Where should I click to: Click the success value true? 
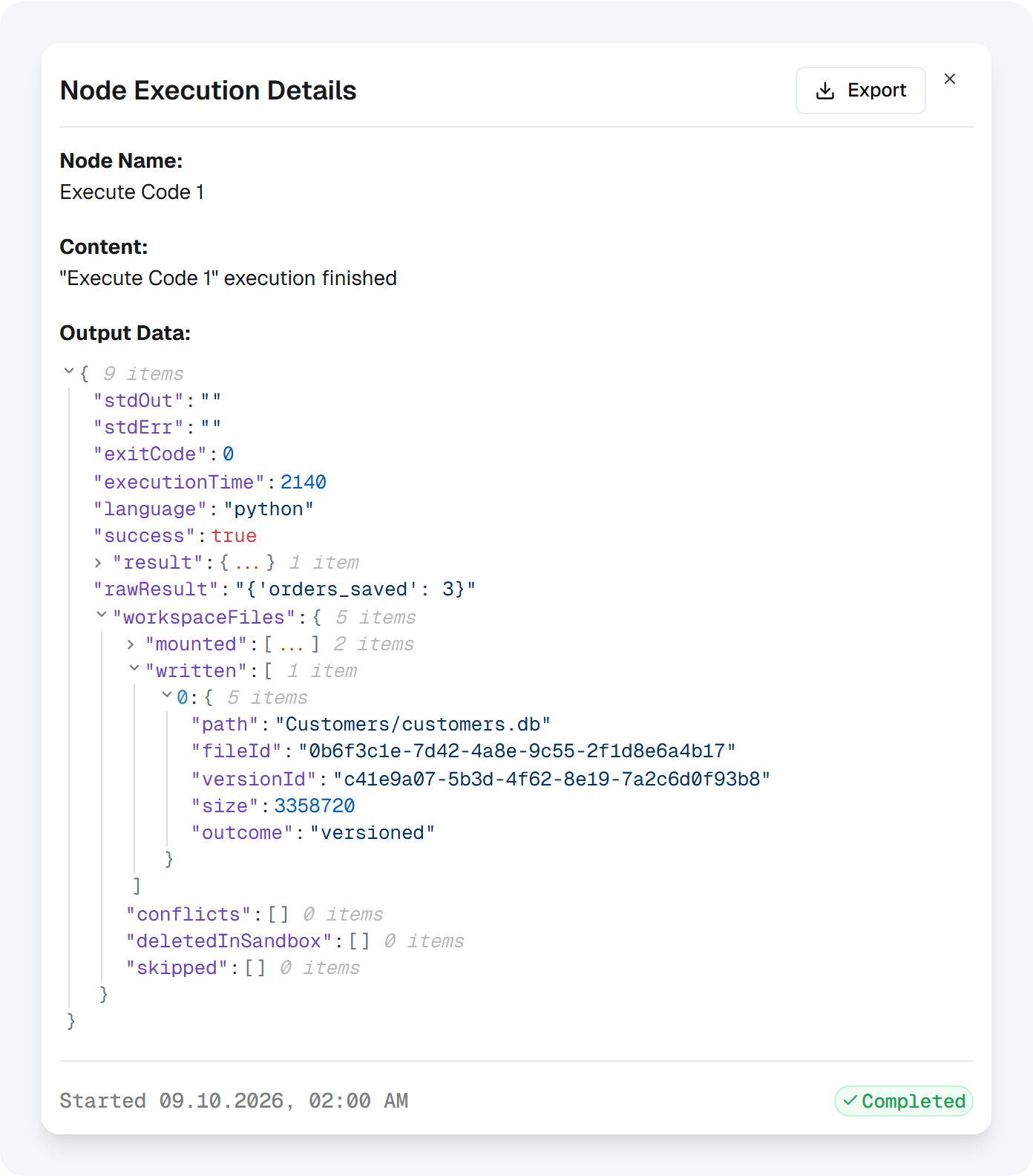click(x=234, y=536)
